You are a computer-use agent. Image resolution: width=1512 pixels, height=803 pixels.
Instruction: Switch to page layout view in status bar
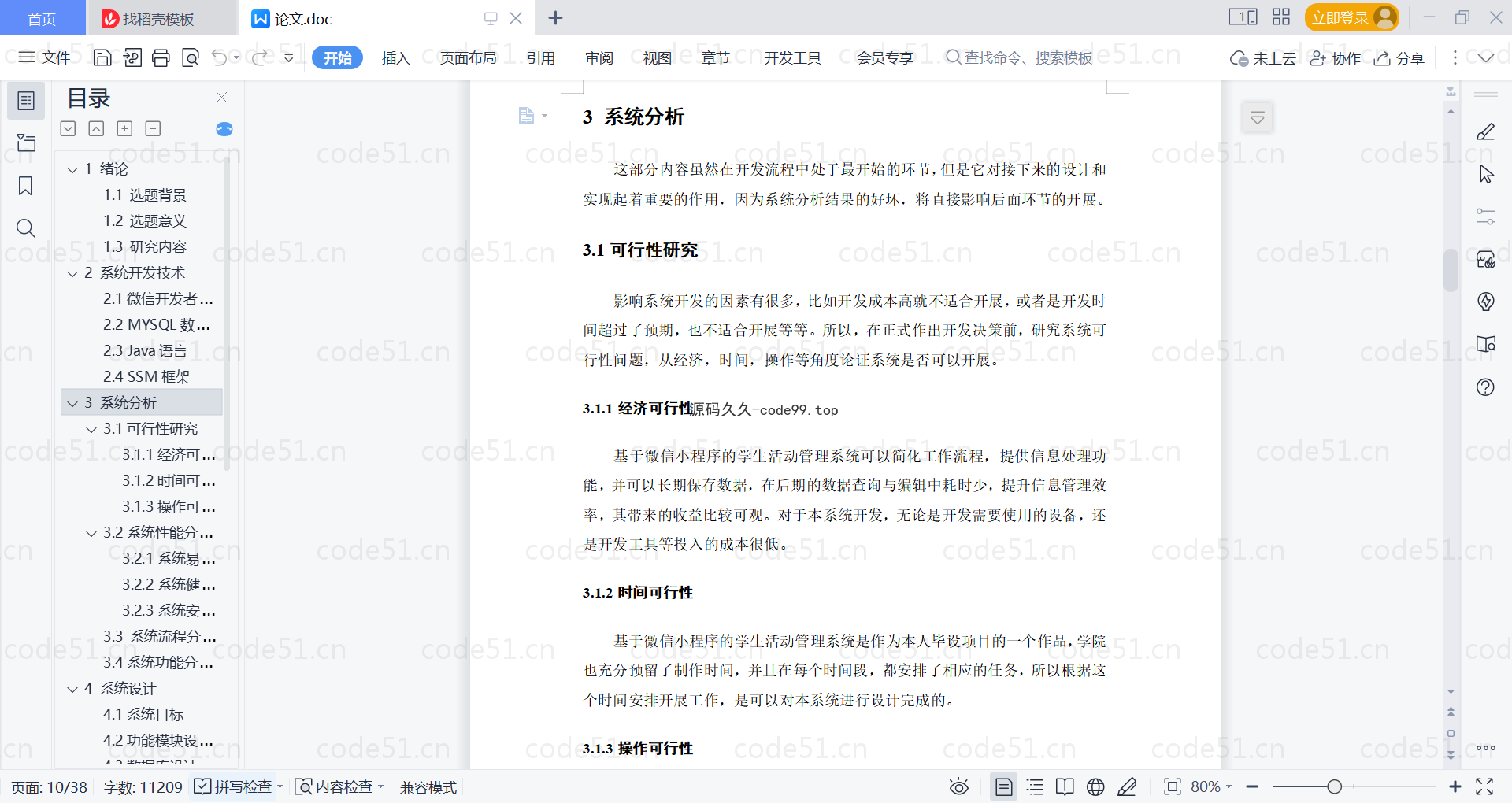click(x=1003, y=786)
